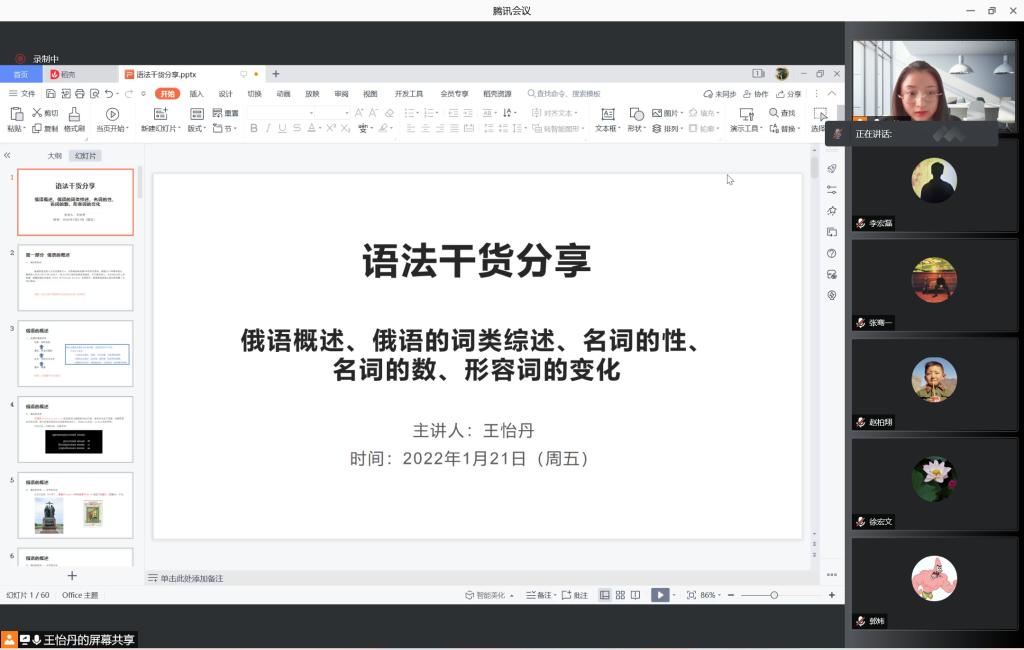This screenshot has width=1024, height=650.
Task: Open the zoom percentage 86% dropdown
Action: pos(710,595)
